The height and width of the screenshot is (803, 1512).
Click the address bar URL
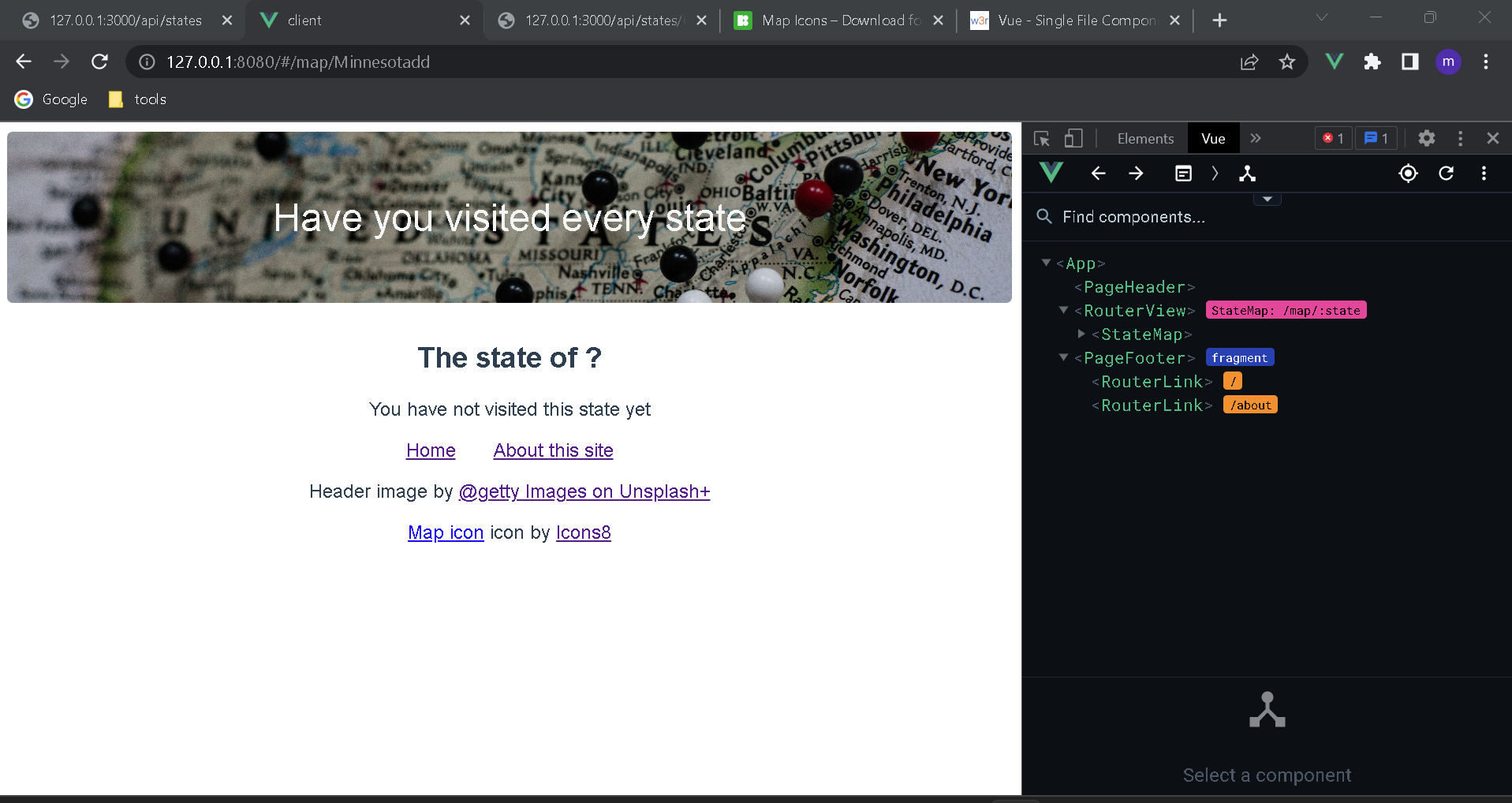[298, 62]
